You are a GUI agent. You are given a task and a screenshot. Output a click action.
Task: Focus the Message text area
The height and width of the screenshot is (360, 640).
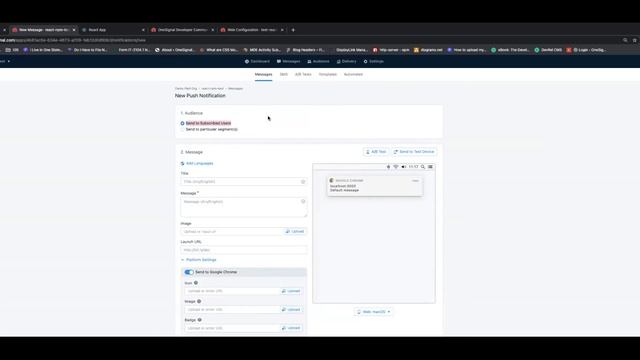[x=244, y=207]
